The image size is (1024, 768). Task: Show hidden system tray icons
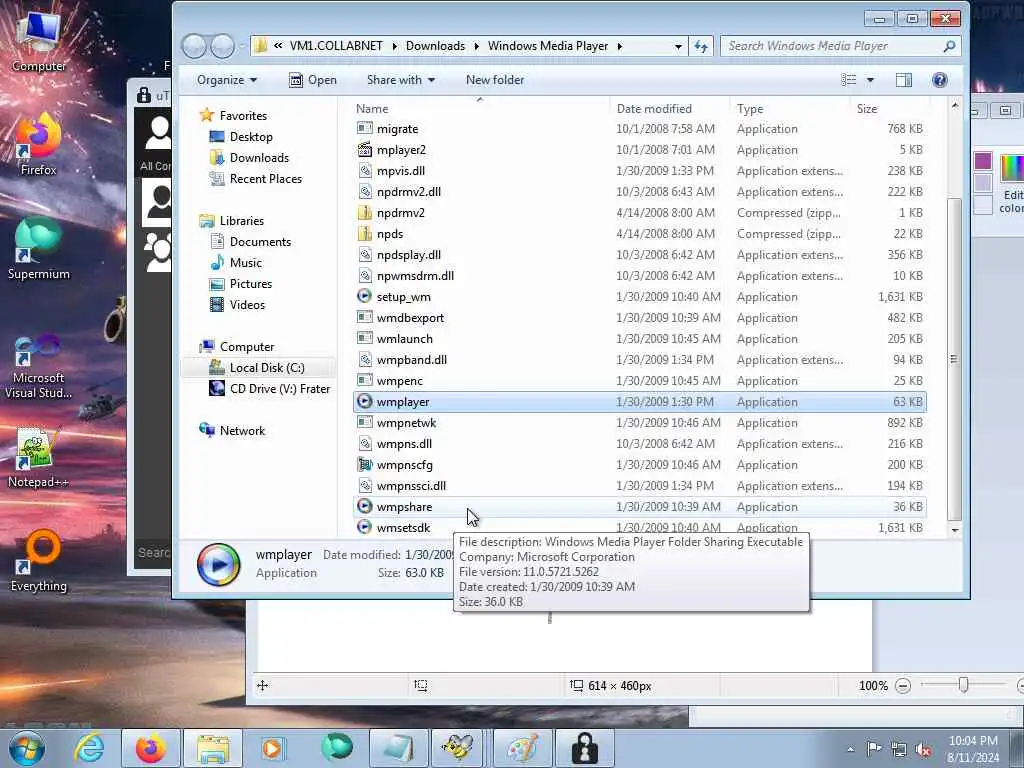(x=850, y=749)
